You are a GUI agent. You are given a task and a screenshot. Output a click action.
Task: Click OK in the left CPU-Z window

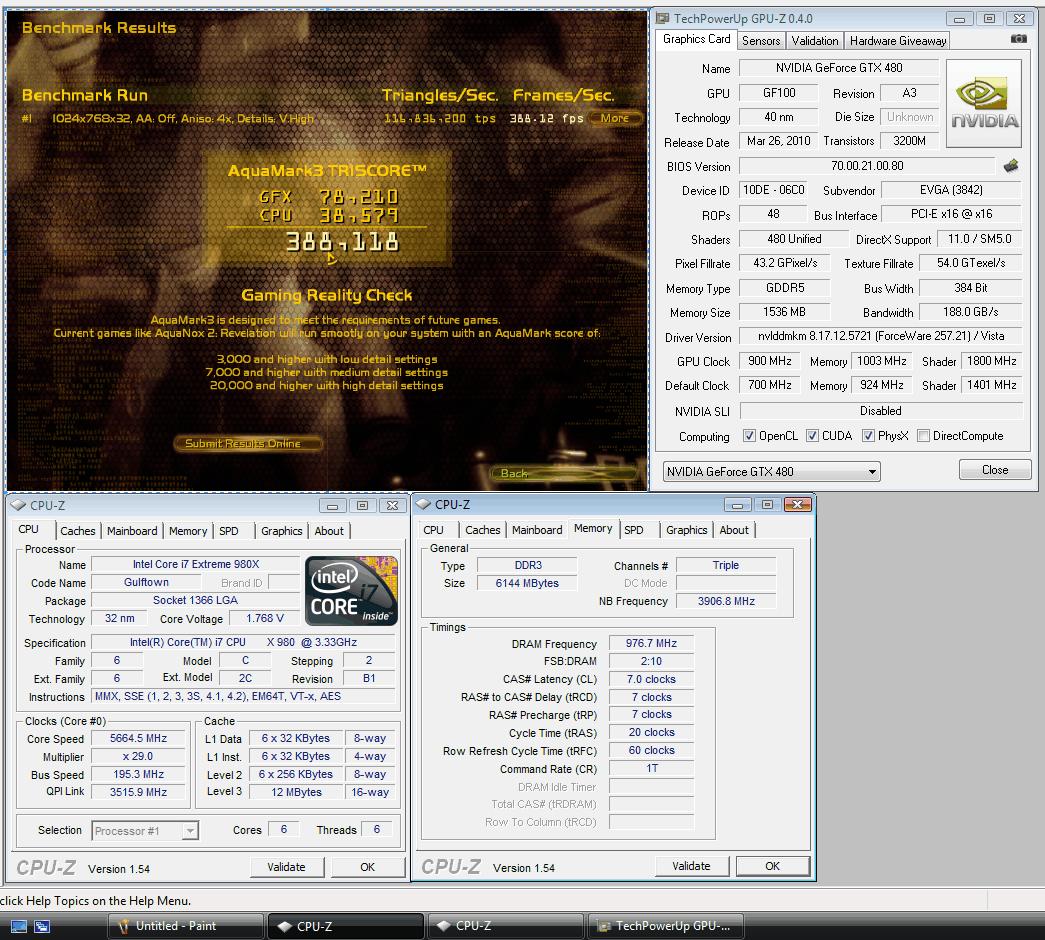coord(367,867)
